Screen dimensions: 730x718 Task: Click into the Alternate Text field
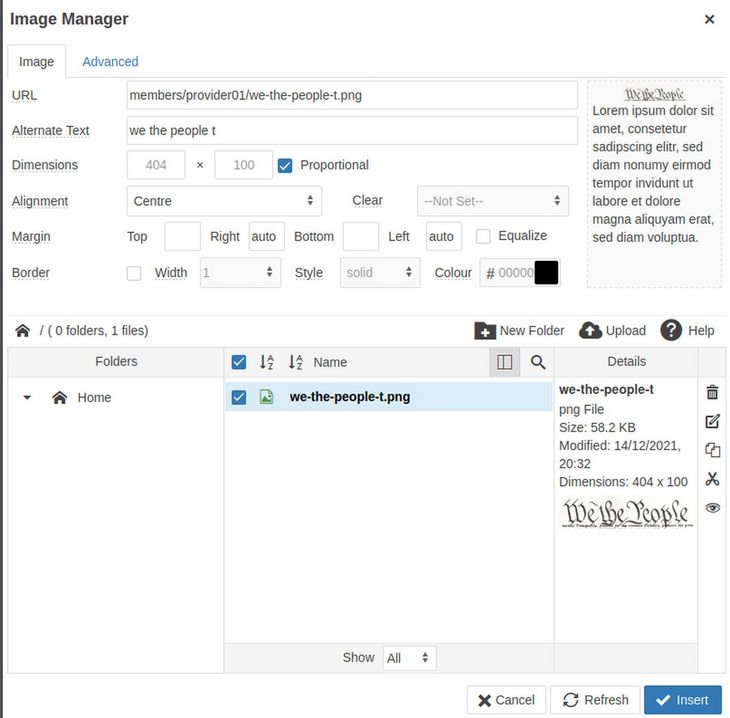coord(352,131)
